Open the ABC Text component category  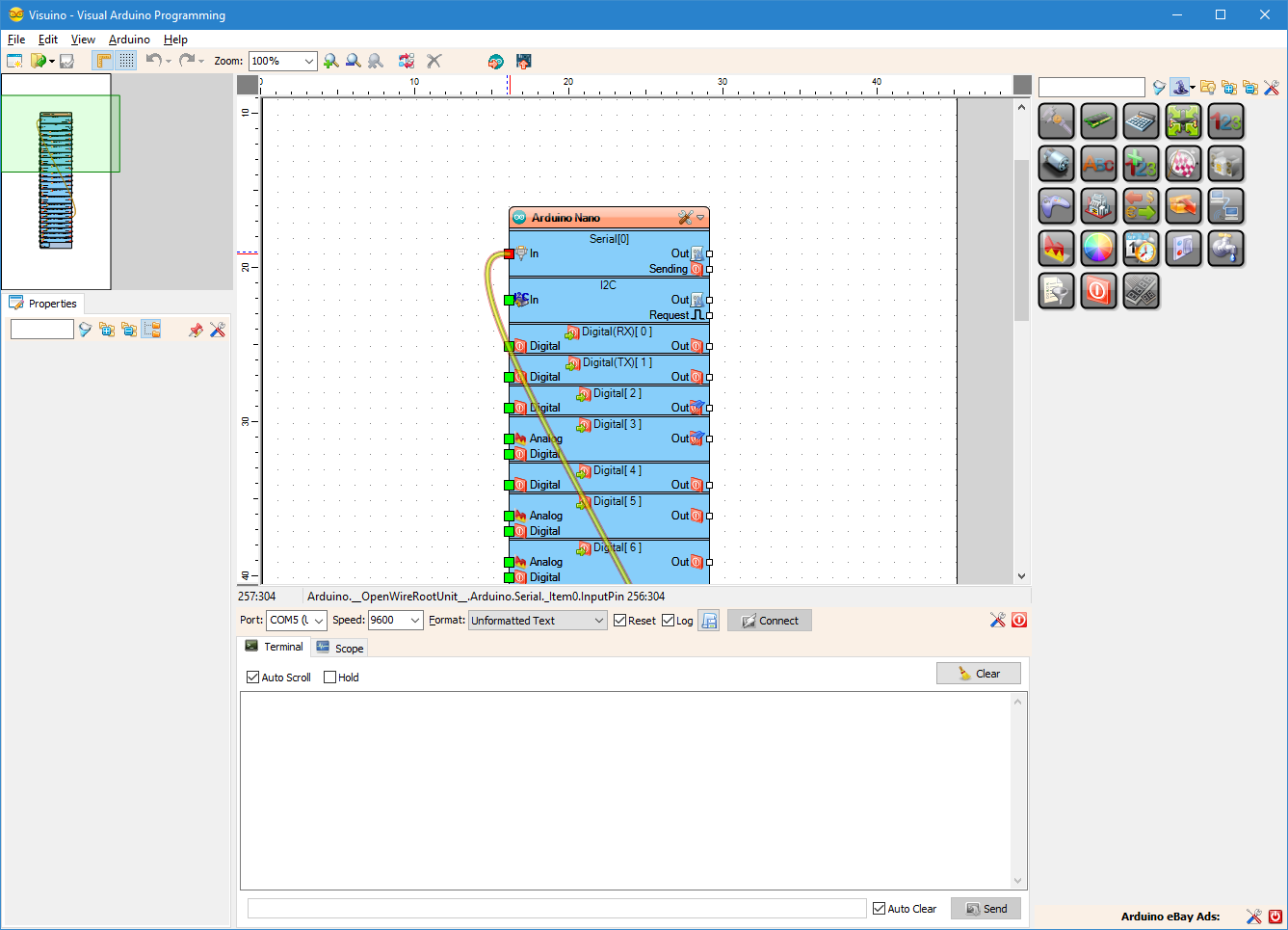point(1099,164)
